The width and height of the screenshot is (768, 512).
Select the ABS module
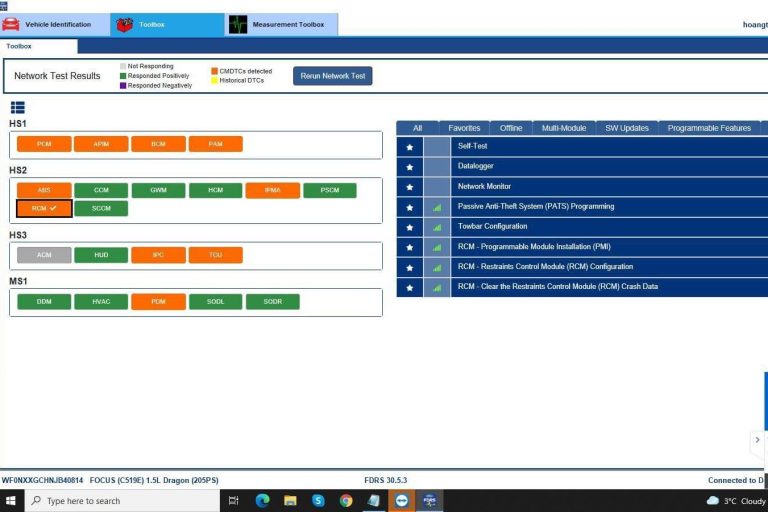click(44, 190)
